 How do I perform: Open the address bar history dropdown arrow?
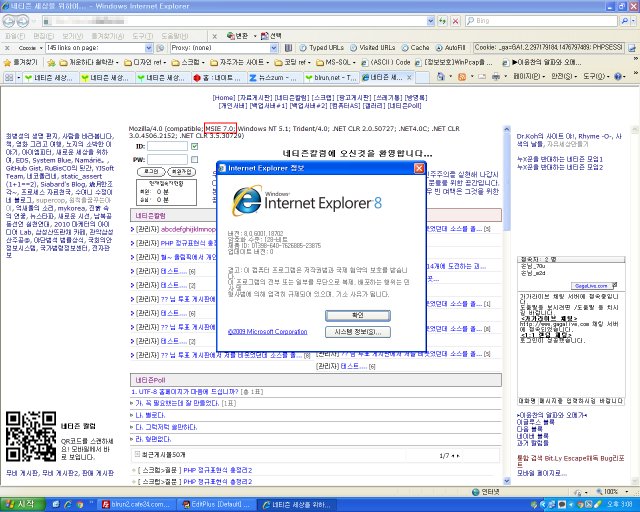(x=431, y=21)
